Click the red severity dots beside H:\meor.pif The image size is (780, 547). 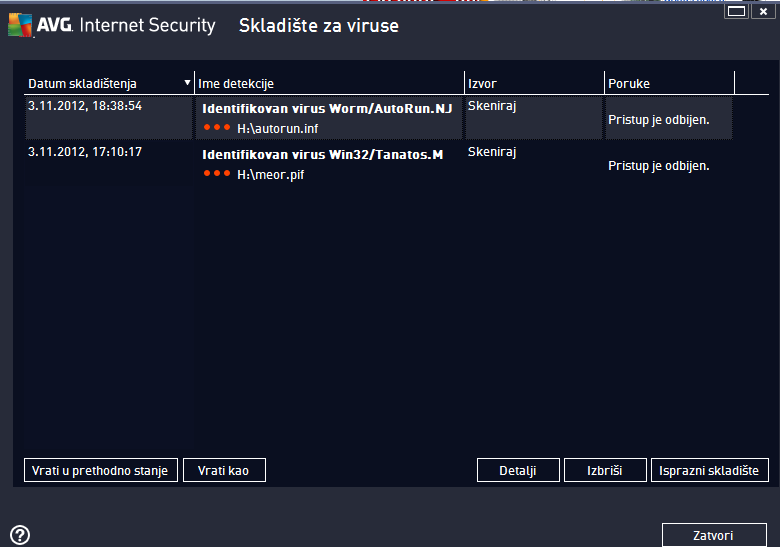pos(216,174)
